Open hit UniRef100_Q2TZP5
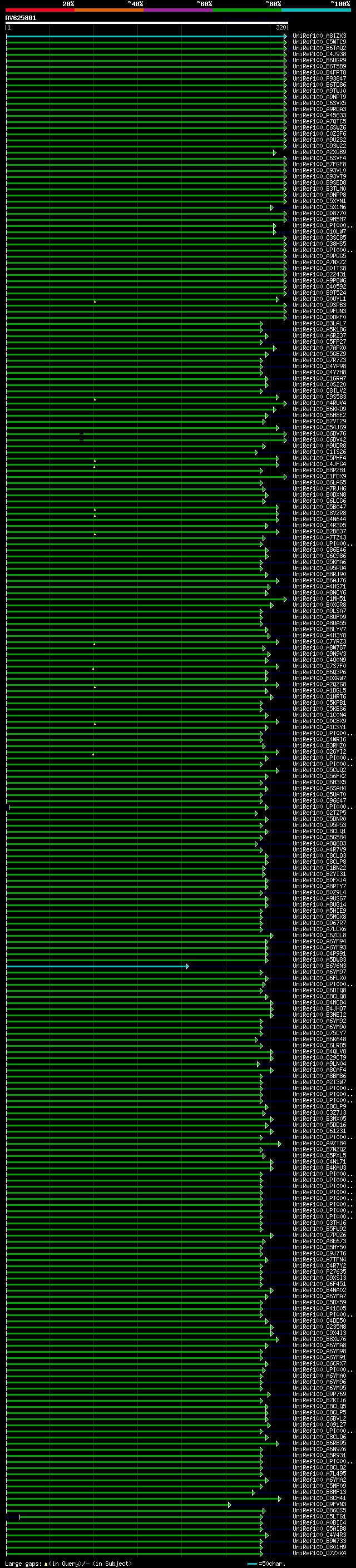The width and height of the screenshot is (356, 1568). click(319, 813)
